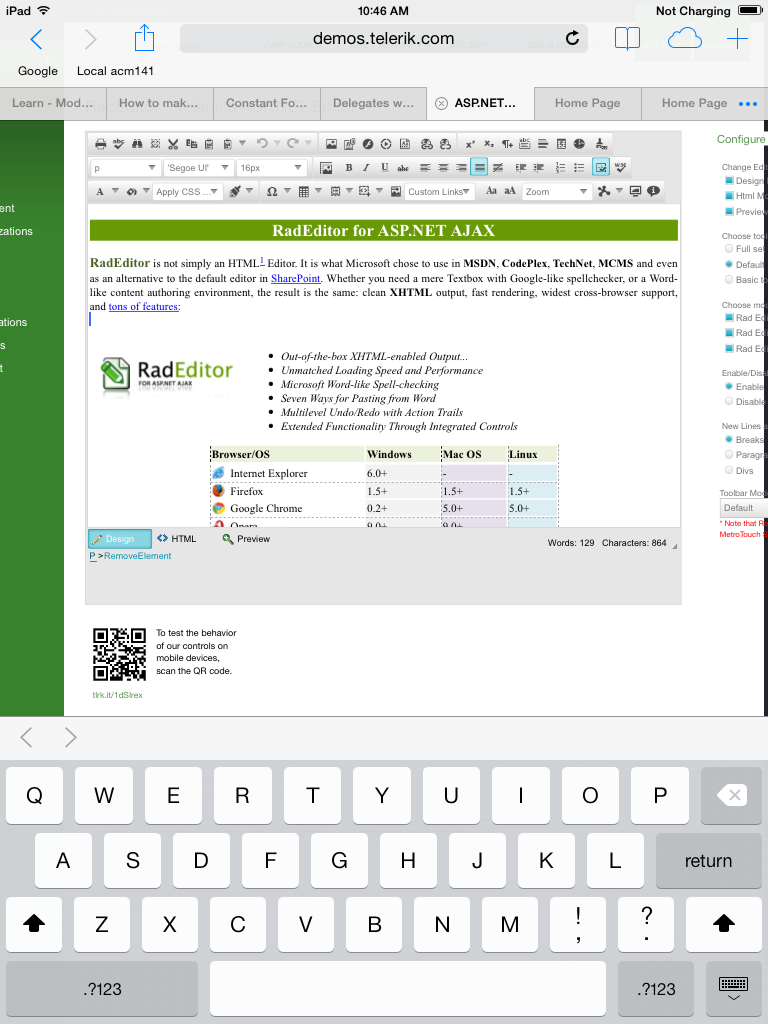
Task: Align text left
Action: (x=425, y=168)
